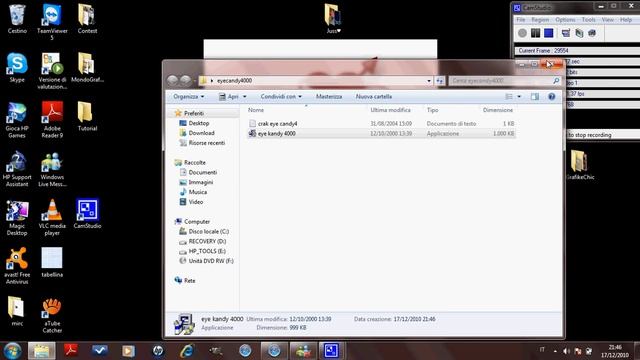
Task: Click the address bar refresh button
Action: tap(440, 81)
